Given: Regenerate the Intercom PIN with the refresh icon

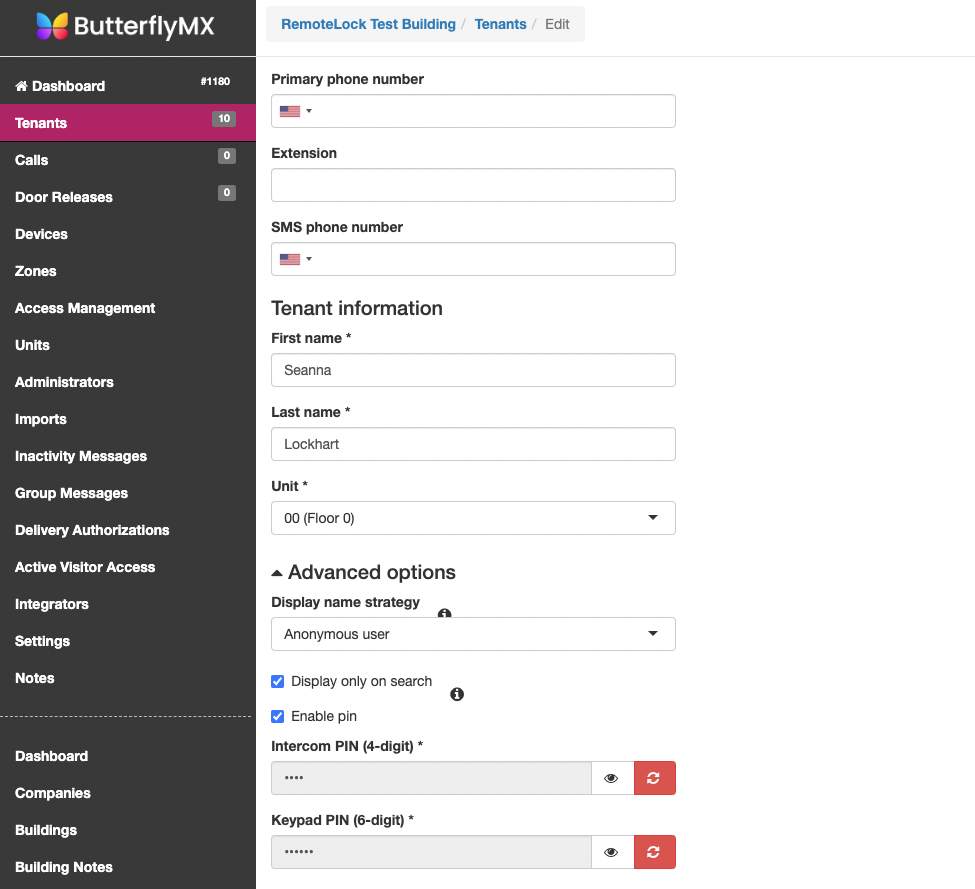Looking at the screenshot, I should click(654, 777).
